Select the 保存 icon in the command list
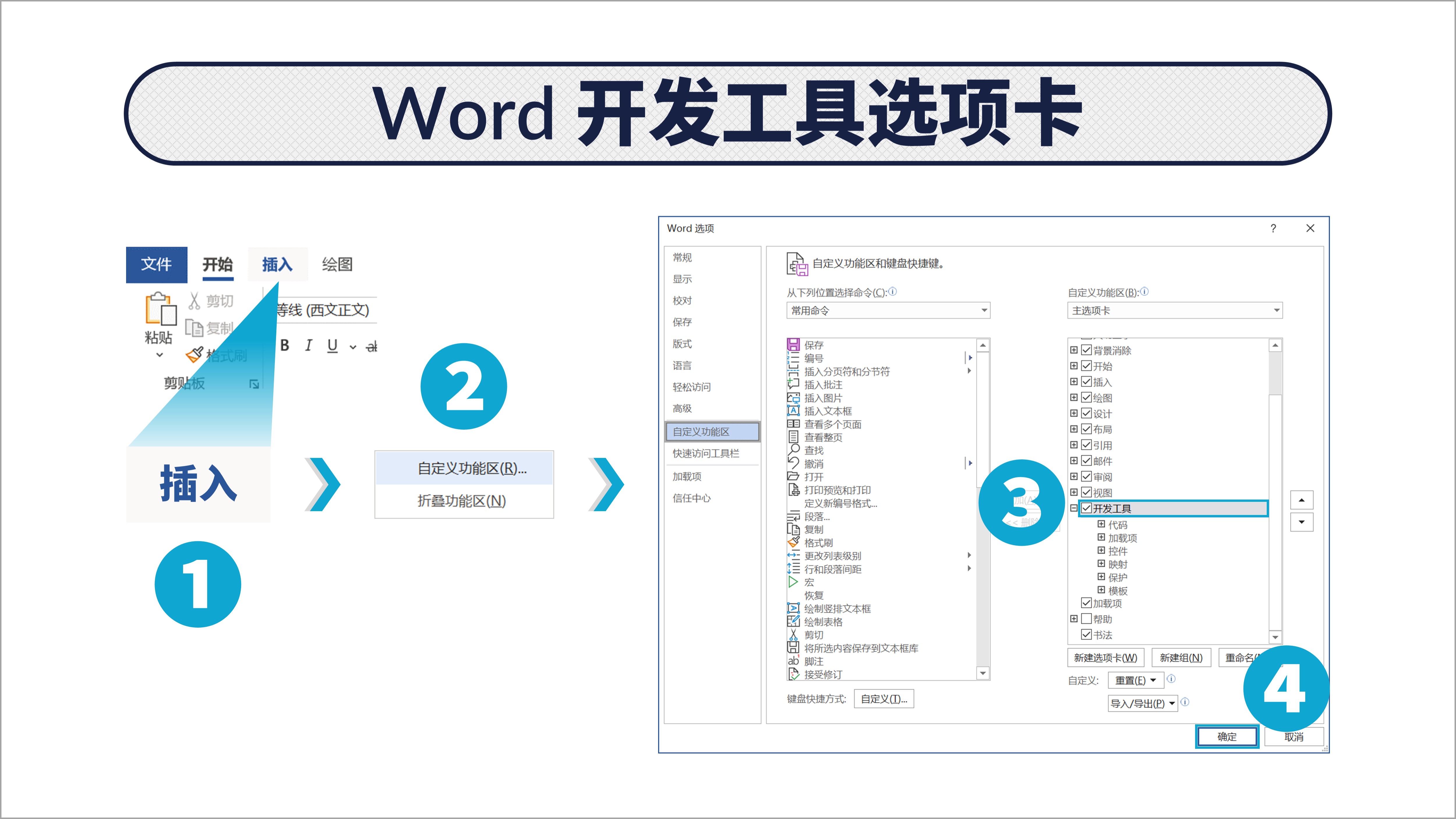Viewport: 1456px width, 819px height. (794, 345)
